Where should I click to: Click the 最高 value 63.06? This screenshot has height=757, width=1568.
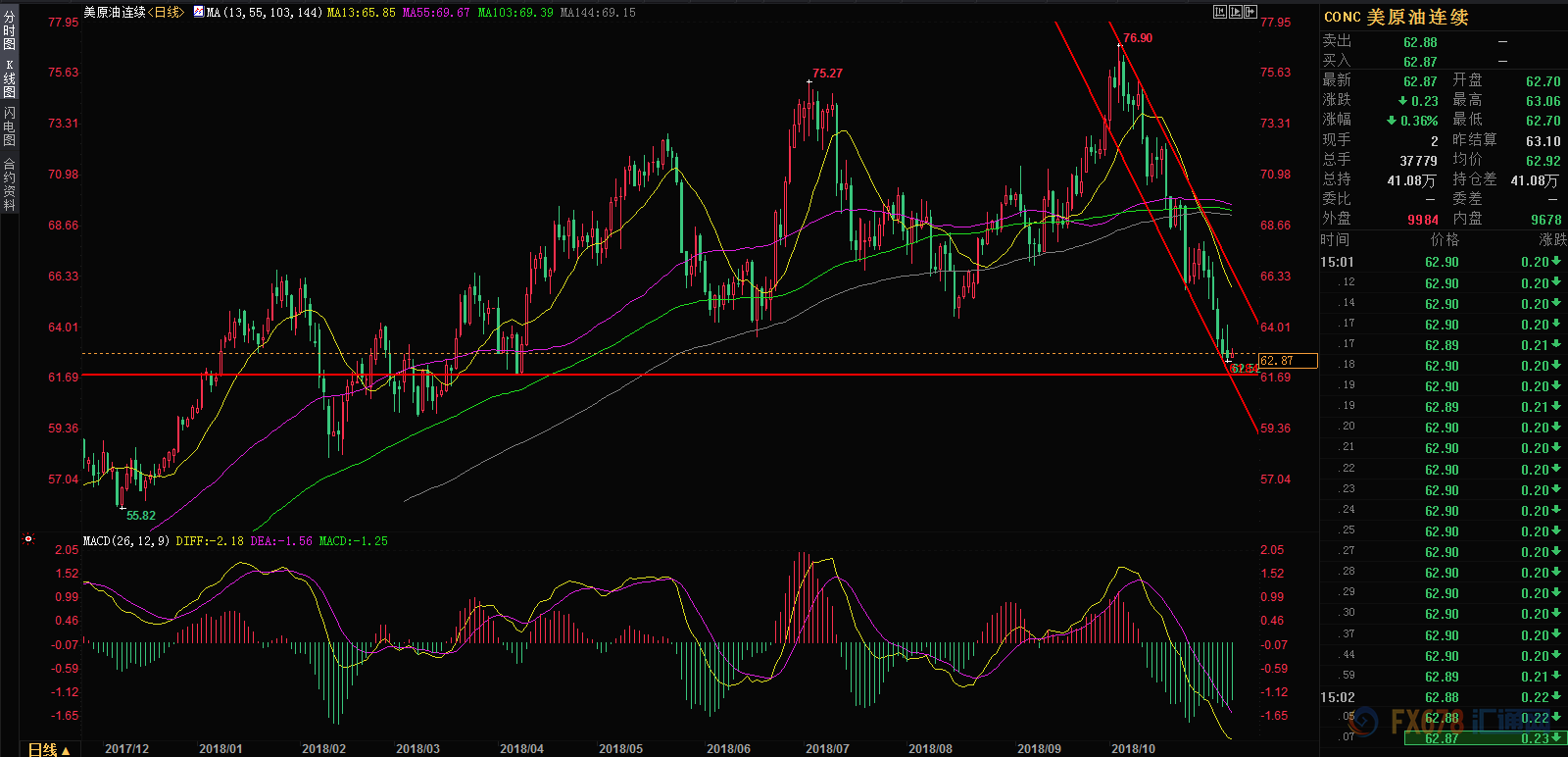1543,101
